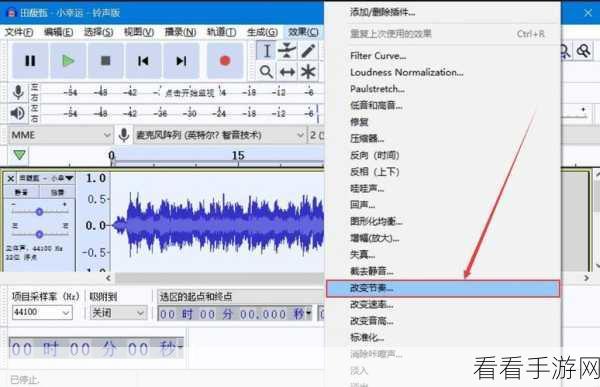Open the track name dropdown menu
This screenshot has width=600, height=387.
[46, 178]
